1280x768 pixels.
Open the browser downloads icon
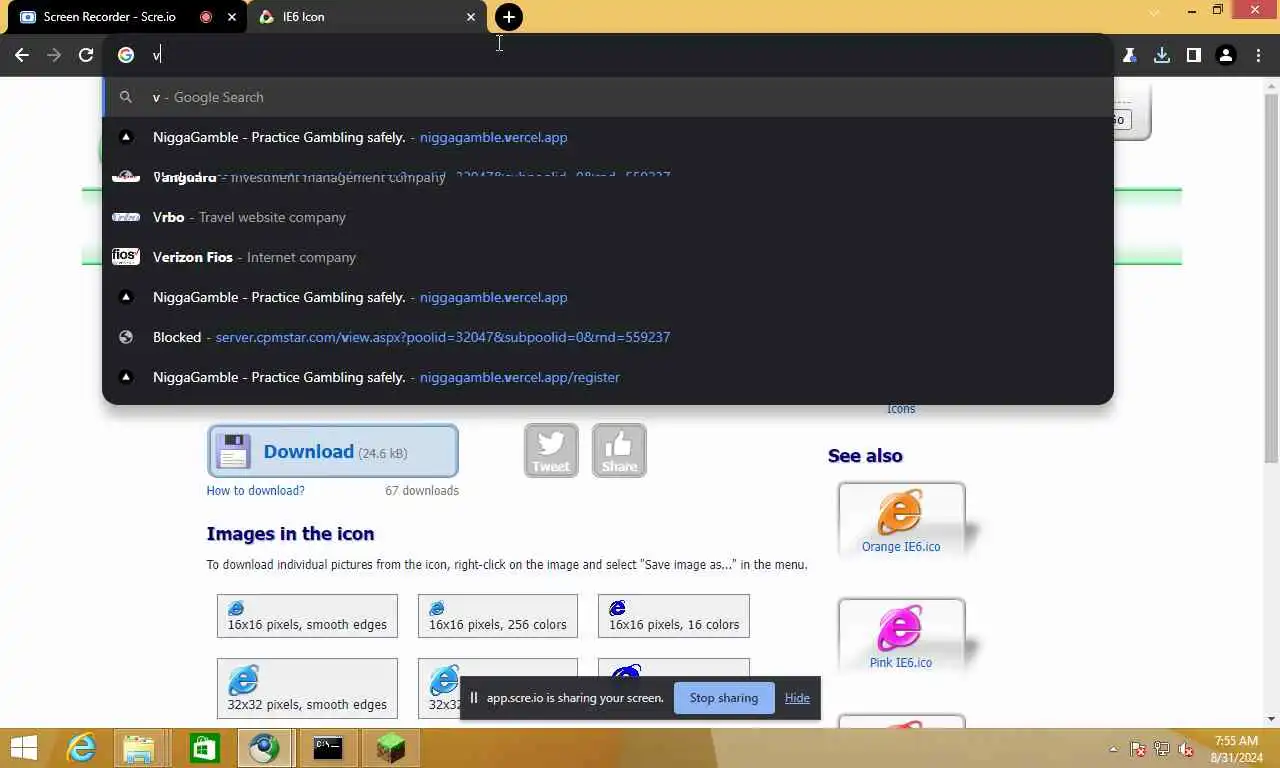(x=1162, y=55)
